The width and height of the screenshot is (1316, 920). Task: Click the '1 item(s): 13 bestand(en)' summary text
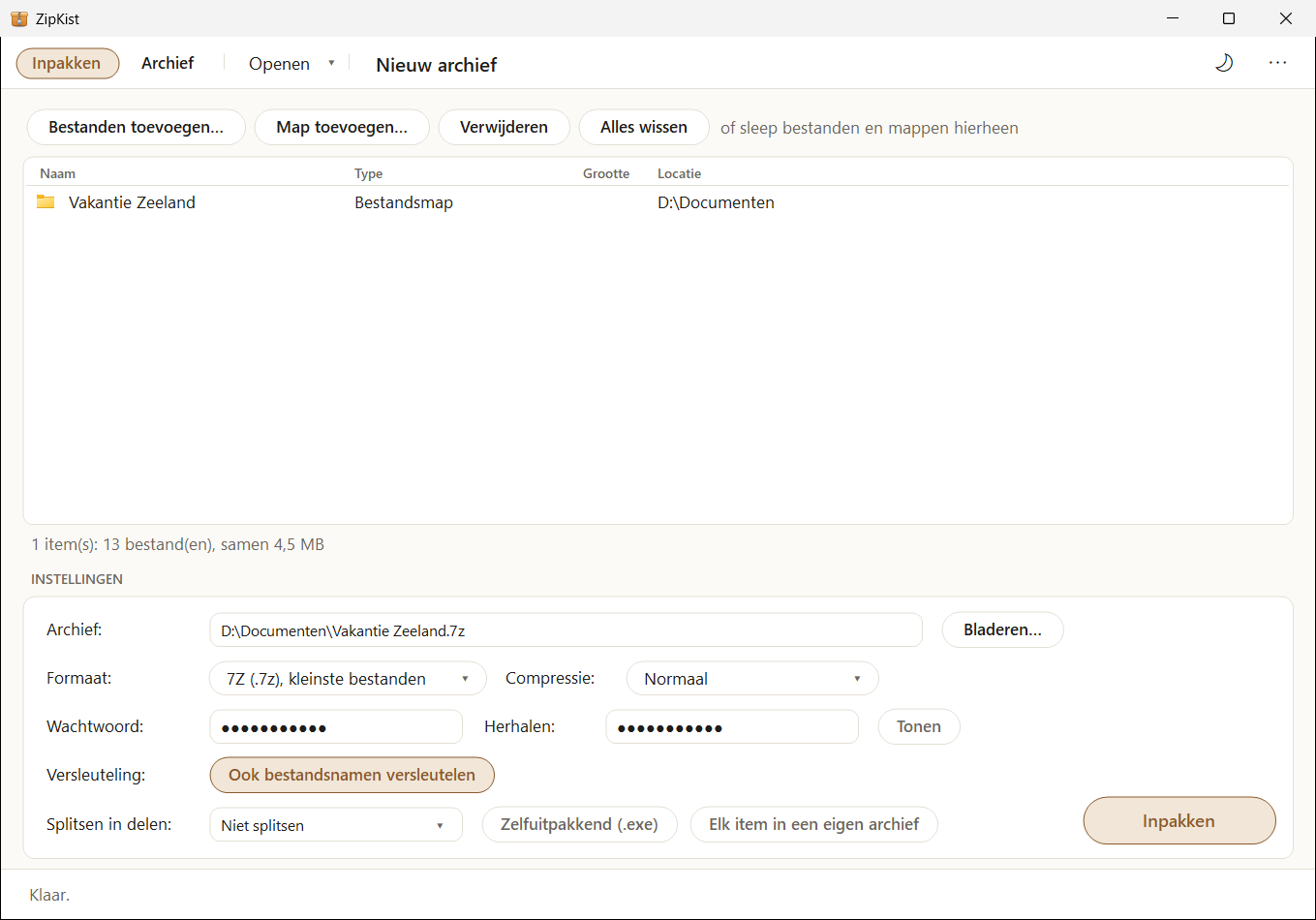click(178, 544)
